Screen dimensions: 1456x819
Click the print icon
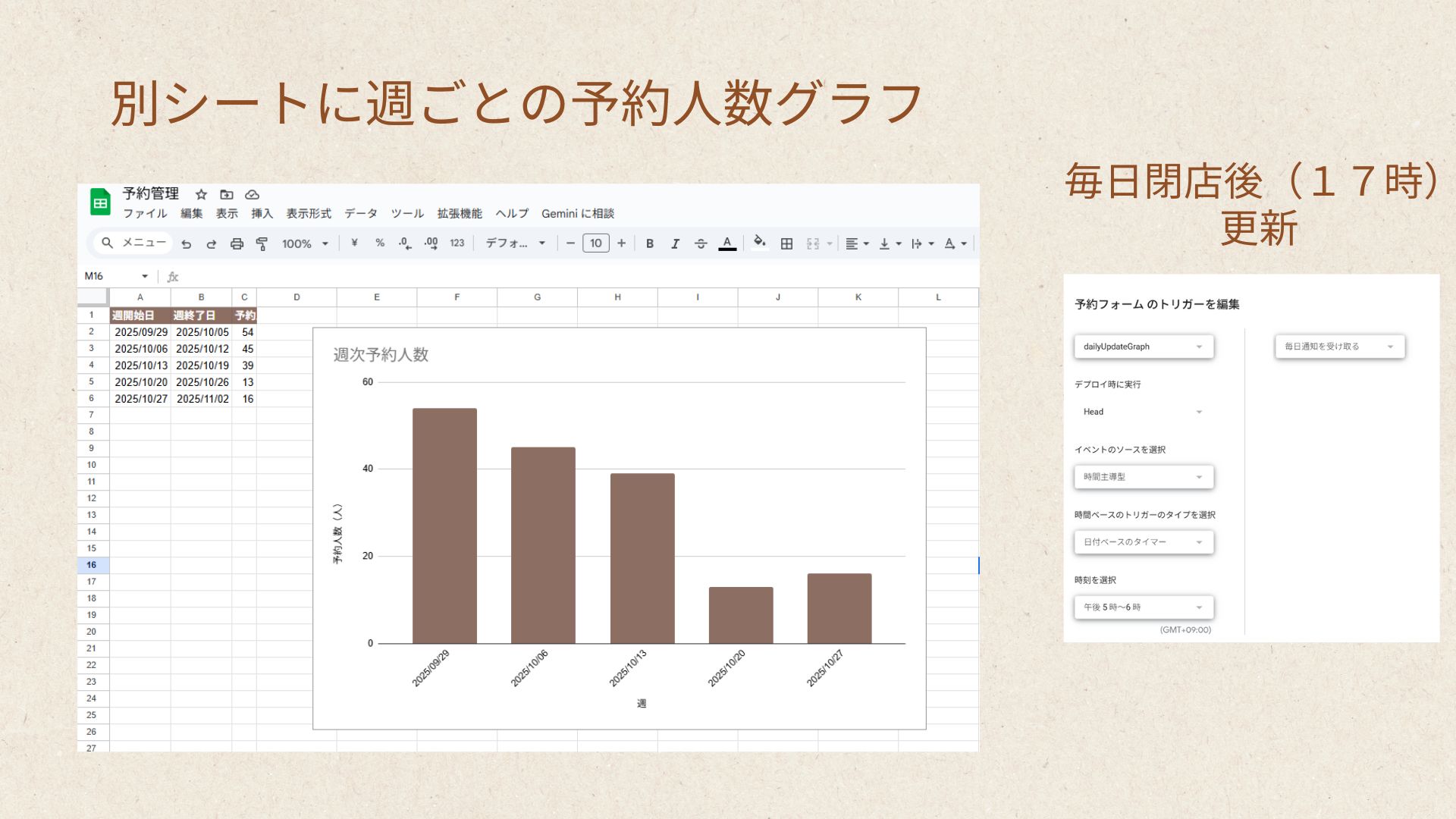(237, 243)
